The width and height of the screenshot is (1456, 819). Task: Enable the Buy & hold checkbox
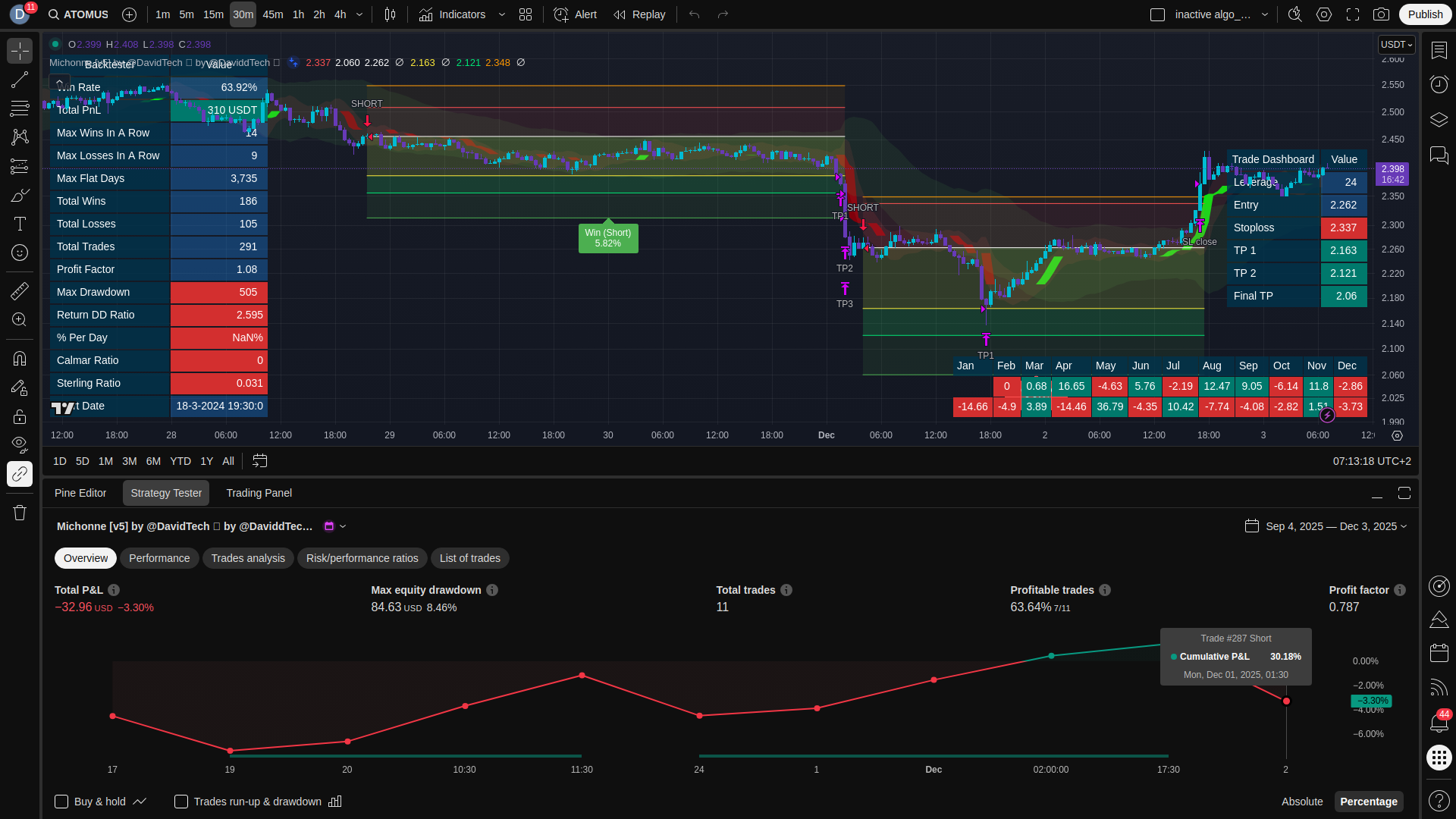click(61, 802)
